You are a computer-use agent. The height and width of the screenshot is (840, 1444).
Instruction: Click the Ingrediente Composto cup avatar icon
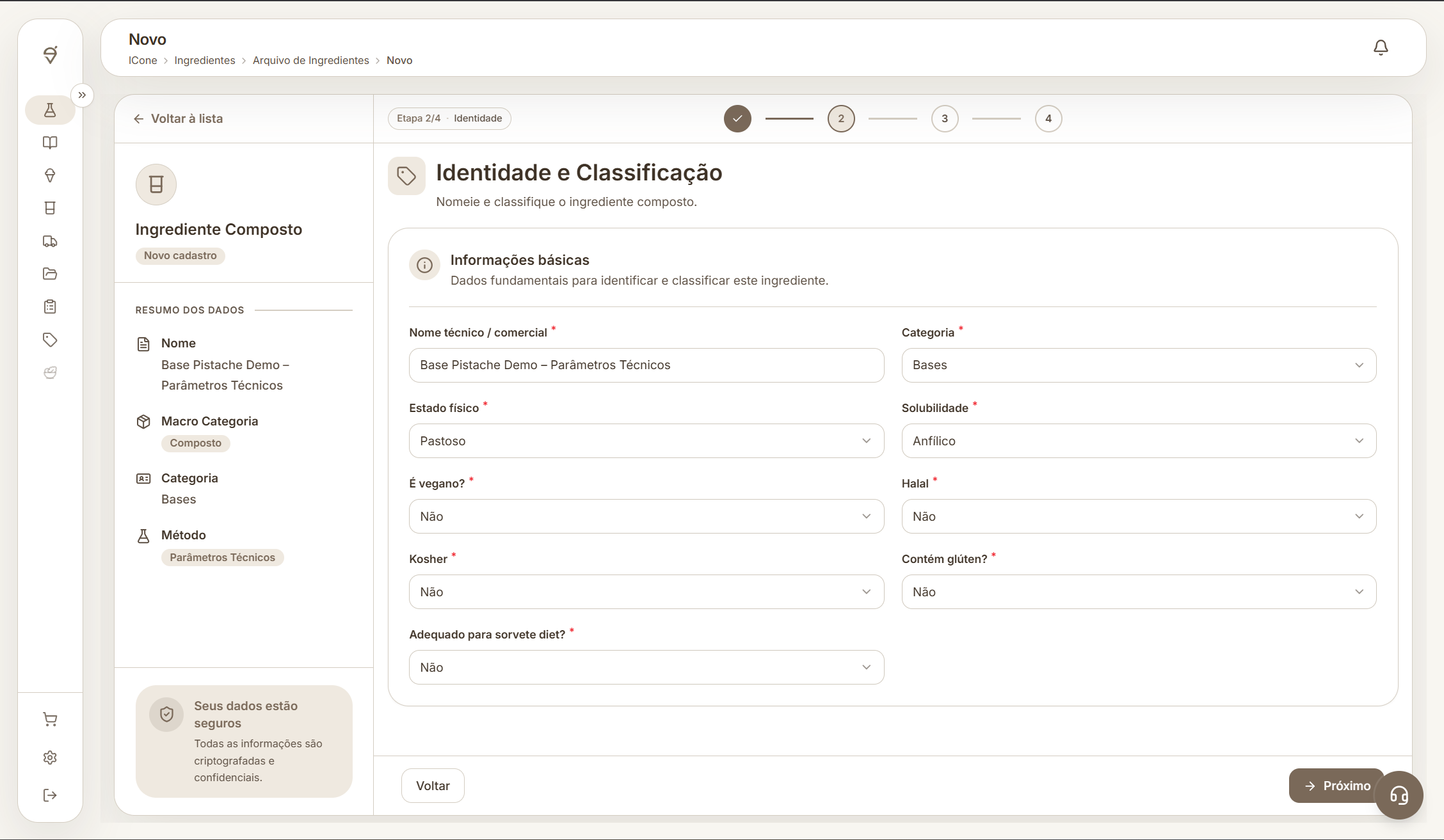[156, 184]
